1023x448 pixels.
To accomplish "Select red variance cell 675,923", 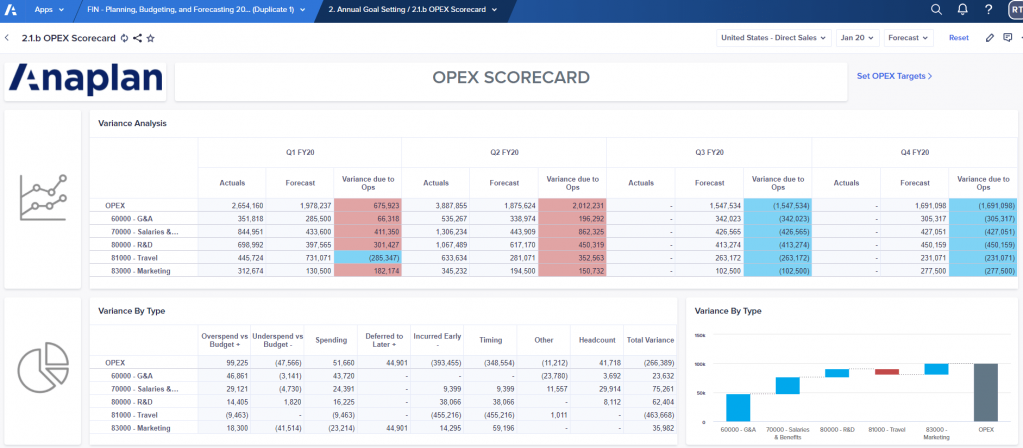I will [367, 205].
